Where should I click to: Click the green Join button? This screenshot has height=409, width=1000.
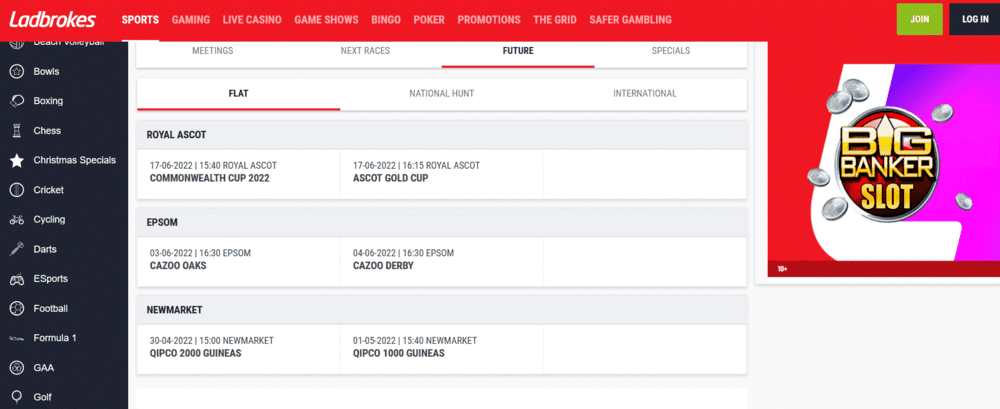pos(920,19)
